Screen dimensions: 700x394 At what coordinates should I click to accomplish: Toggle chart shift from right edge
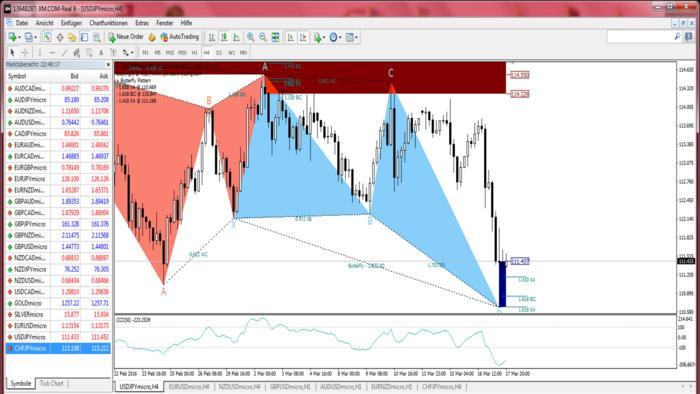pos(303,37)
